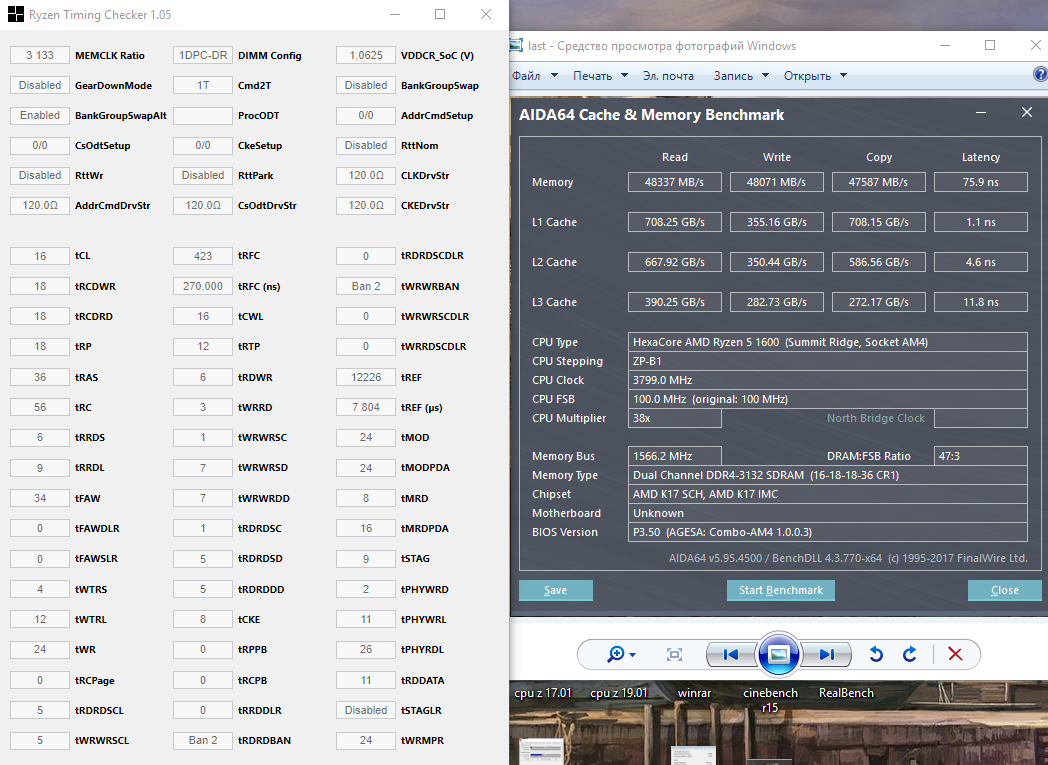Open zoom tool in Photo Viewer
The width and height of the screenshot is (1048, 765).
pos(615,654)
